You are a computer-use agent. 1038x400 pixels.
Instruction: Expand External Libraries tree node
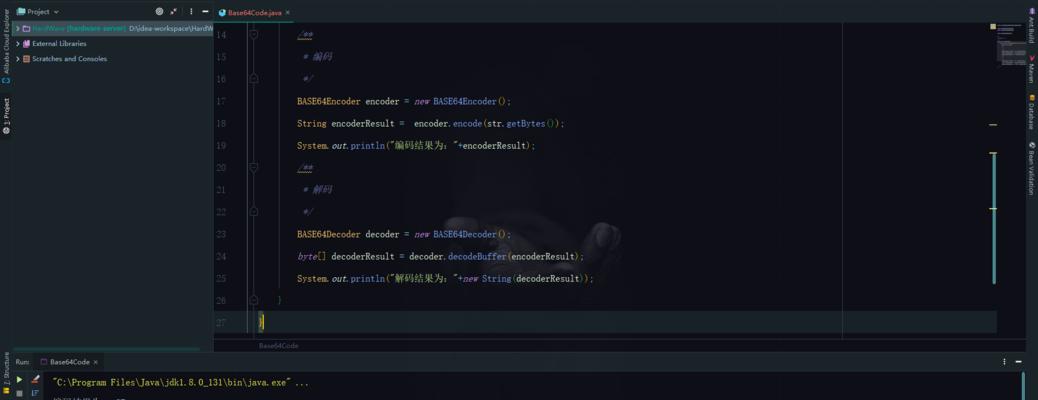click(x=17, y=44)
